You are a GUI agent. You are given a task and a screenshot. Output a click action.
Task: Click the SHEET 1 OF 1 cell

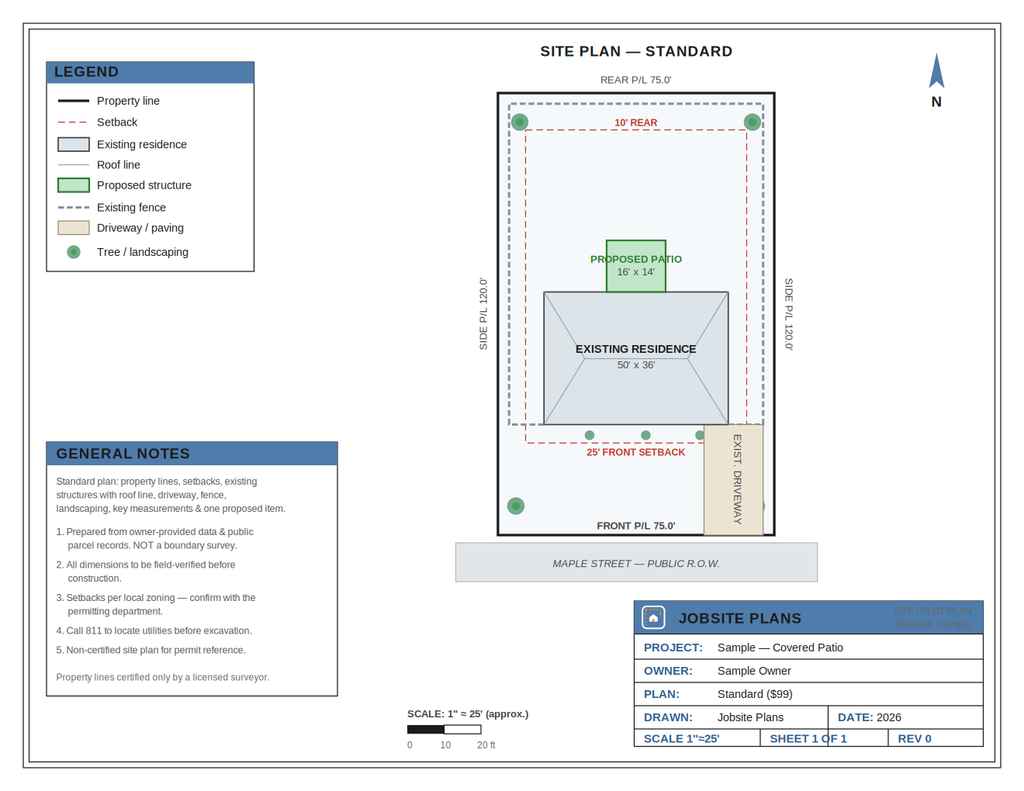[824, 738]
